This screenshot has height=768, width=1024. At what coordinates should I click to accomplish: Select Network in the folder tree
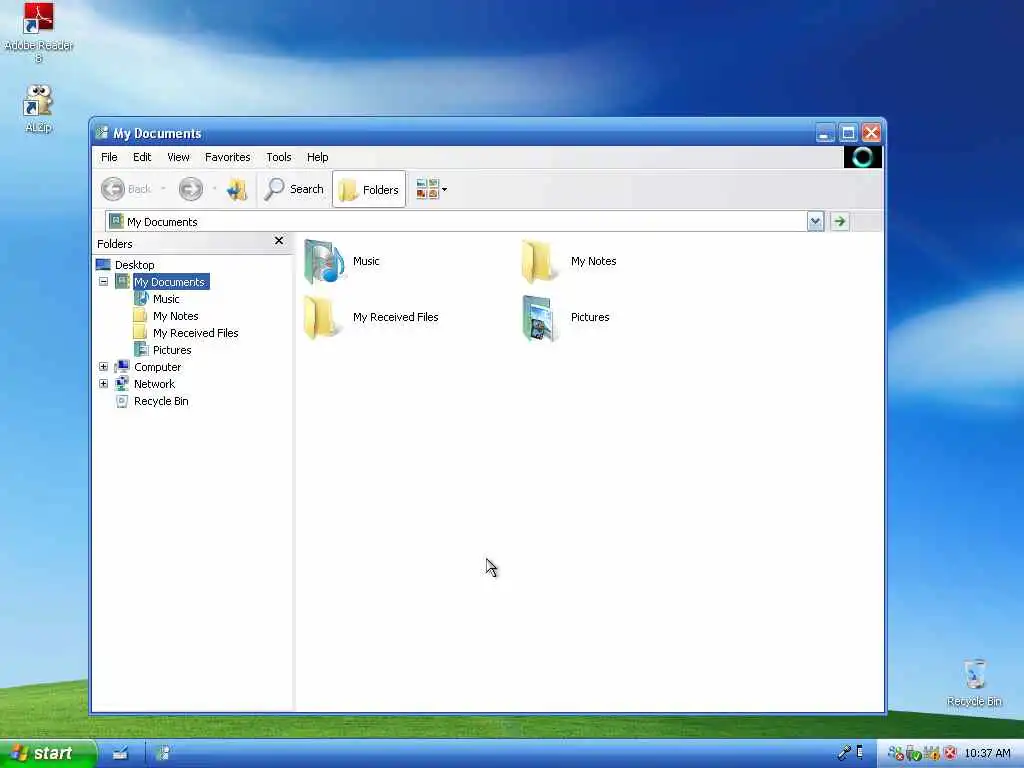tap(154, 384)
